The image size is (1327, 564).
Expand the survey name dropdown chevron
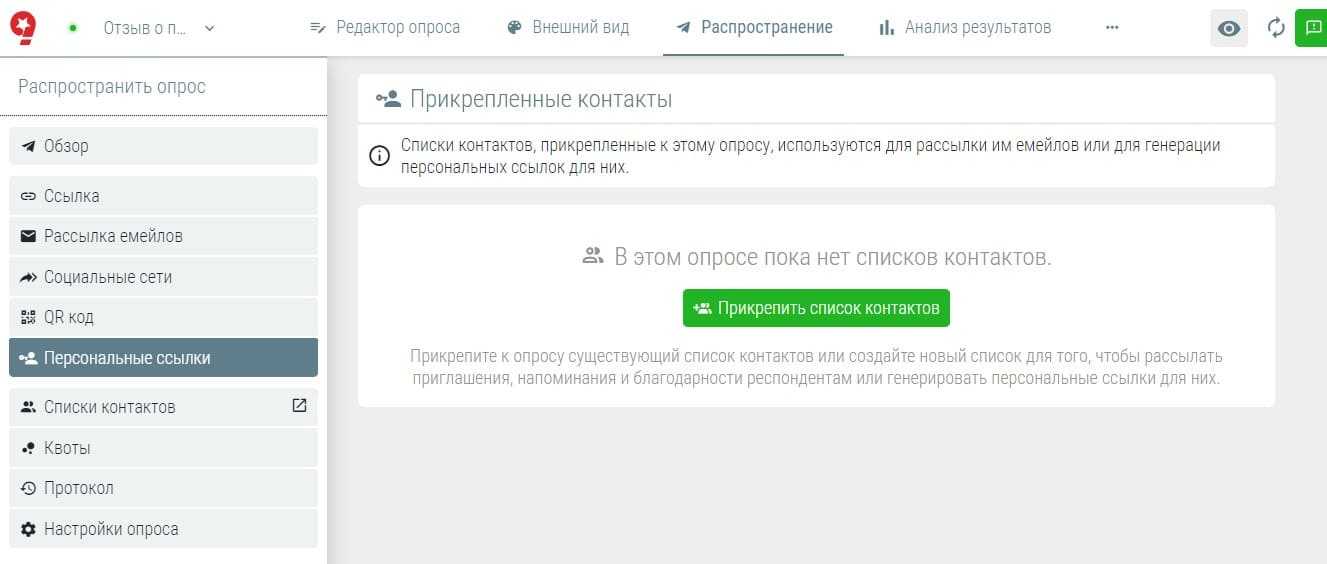pos(209,28)
